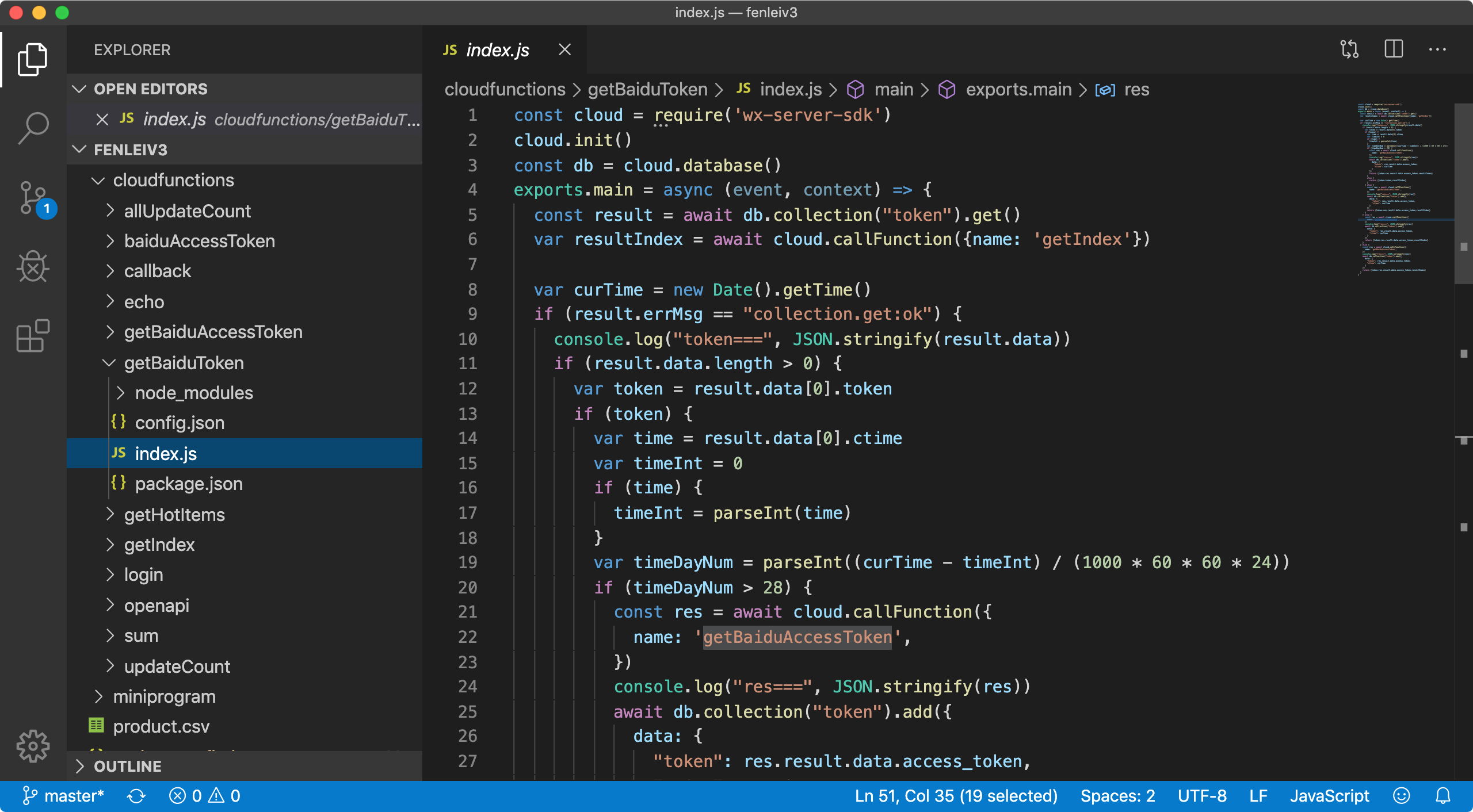
Task: Expand the getHotItems folder
Action: pos(174,515)
